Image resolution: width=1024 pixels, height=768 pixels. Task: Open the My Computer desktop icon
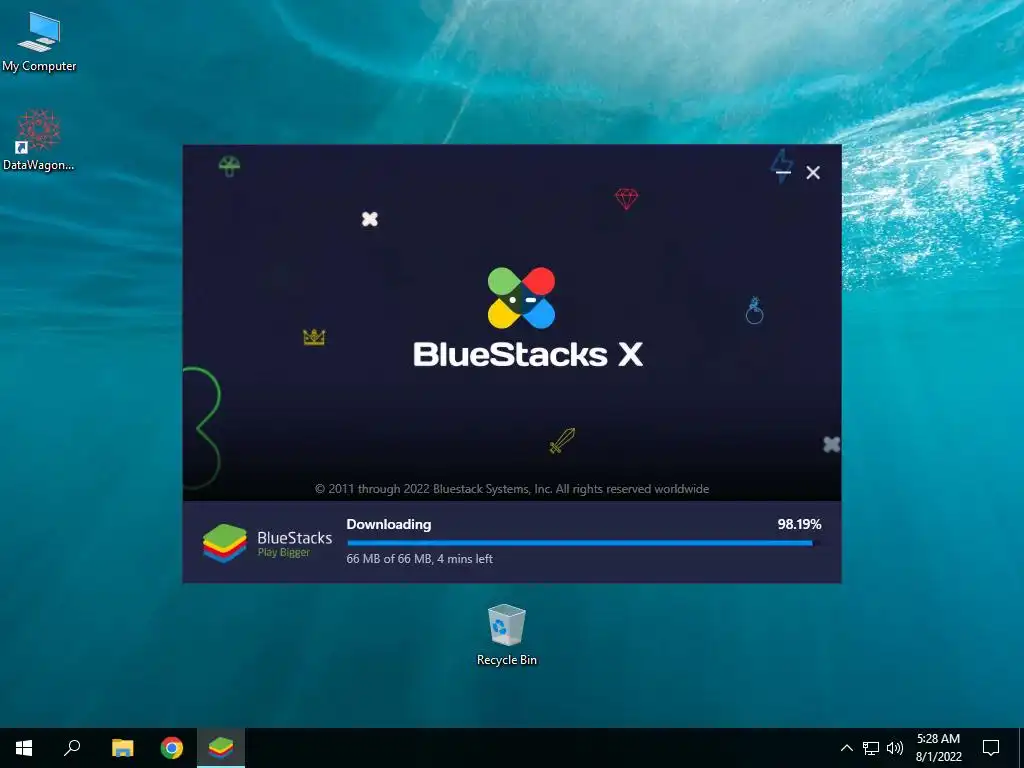pyautogui.click(x=39, y=42)
